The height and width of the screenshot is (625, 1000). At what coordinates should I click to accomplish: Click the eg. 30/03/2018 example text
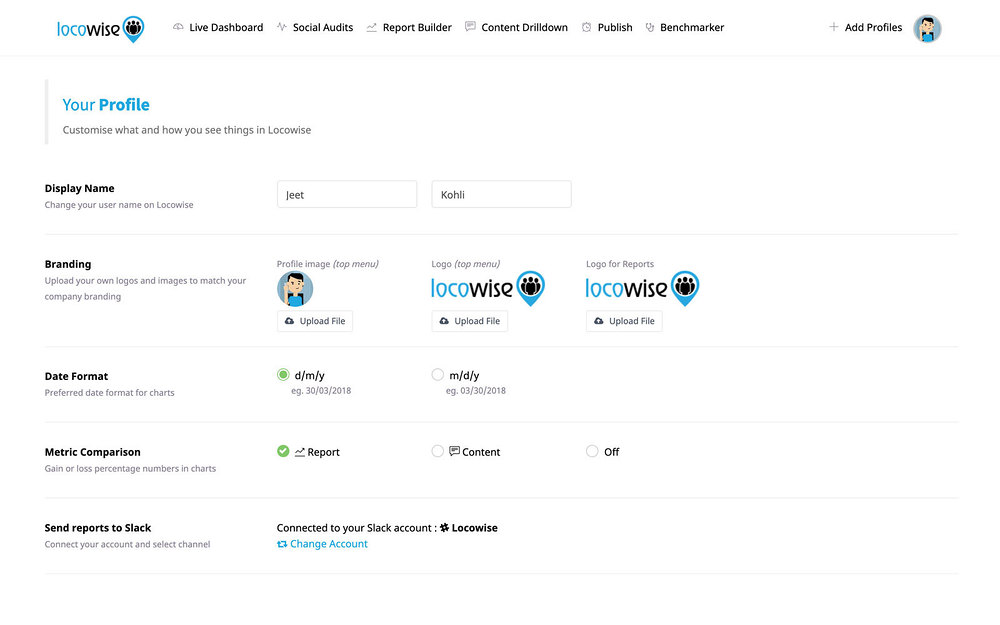321,390
